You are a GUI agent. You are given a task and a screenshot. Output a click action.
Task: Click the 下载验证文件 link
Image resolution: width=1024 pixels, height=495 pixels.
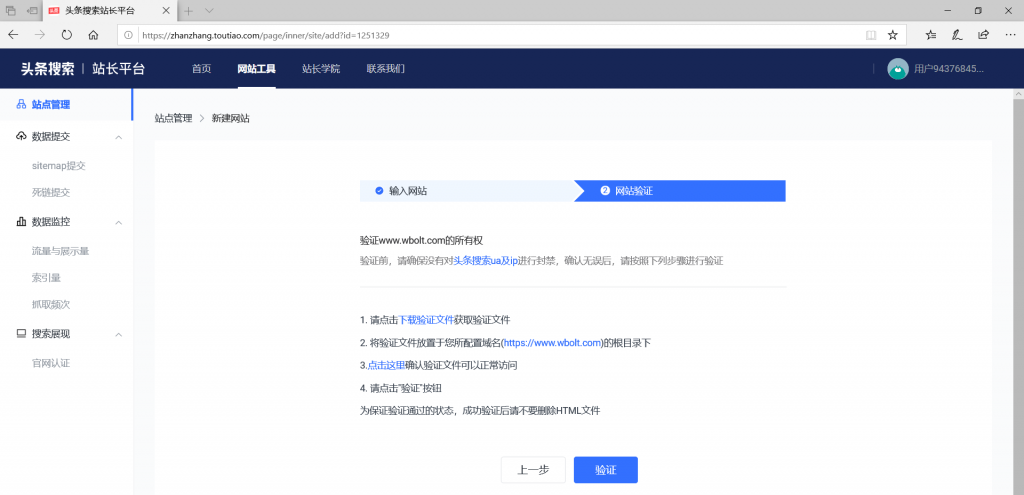[426, 320]
